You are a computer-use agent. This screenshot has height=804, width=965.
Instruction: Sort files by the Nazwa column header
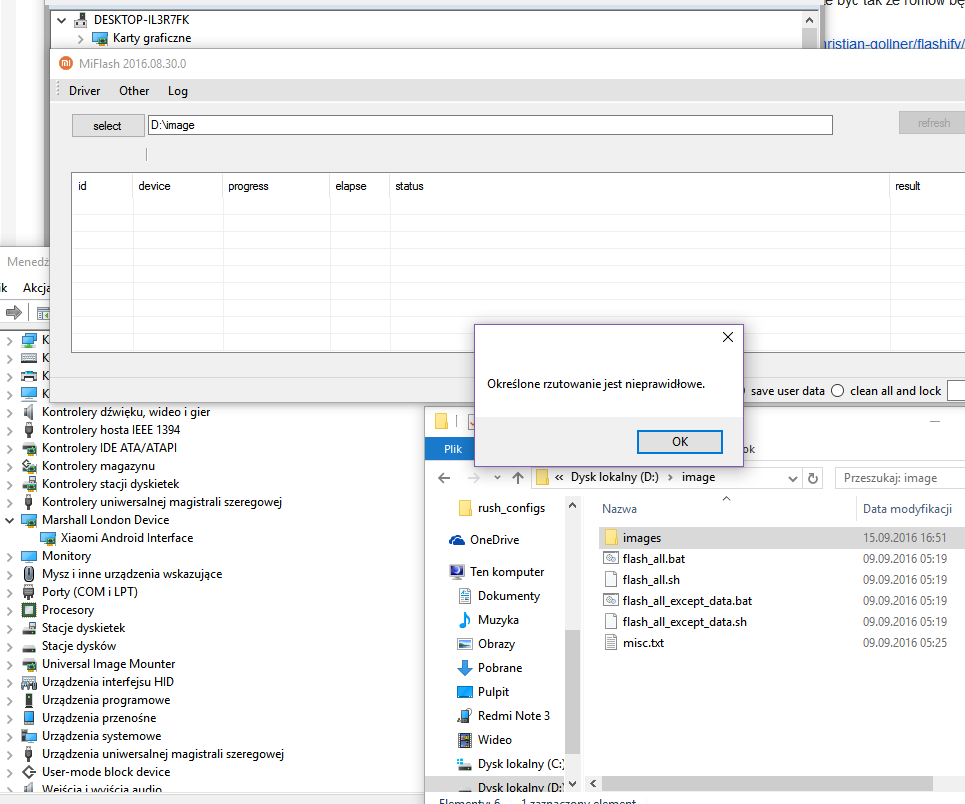(620, 509)
